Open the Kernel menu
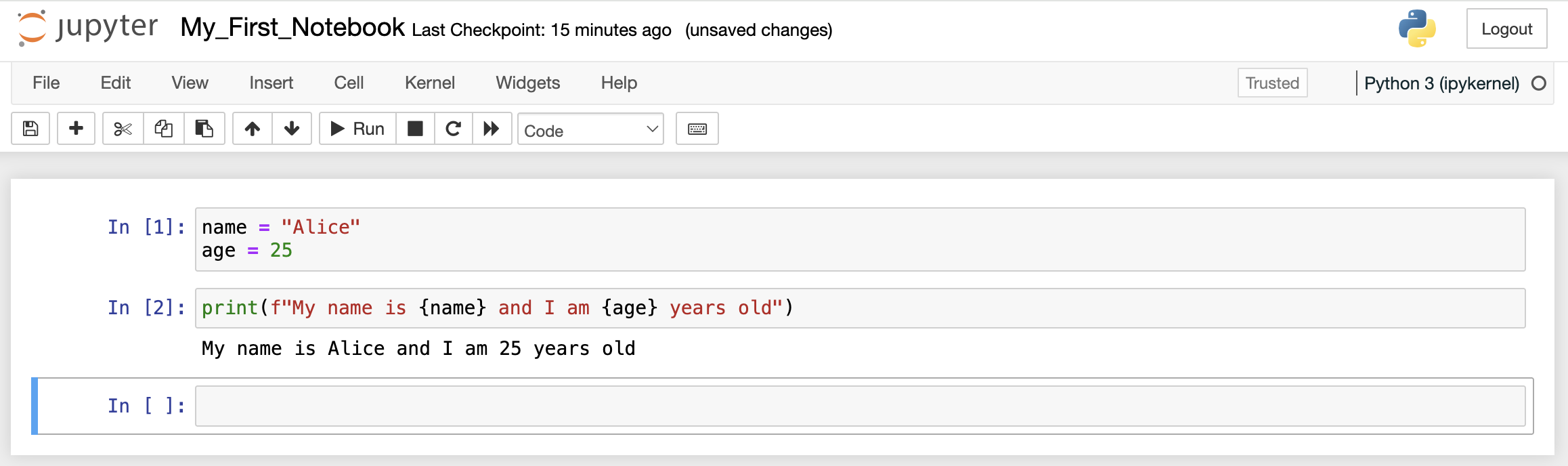 coord(429,83)
